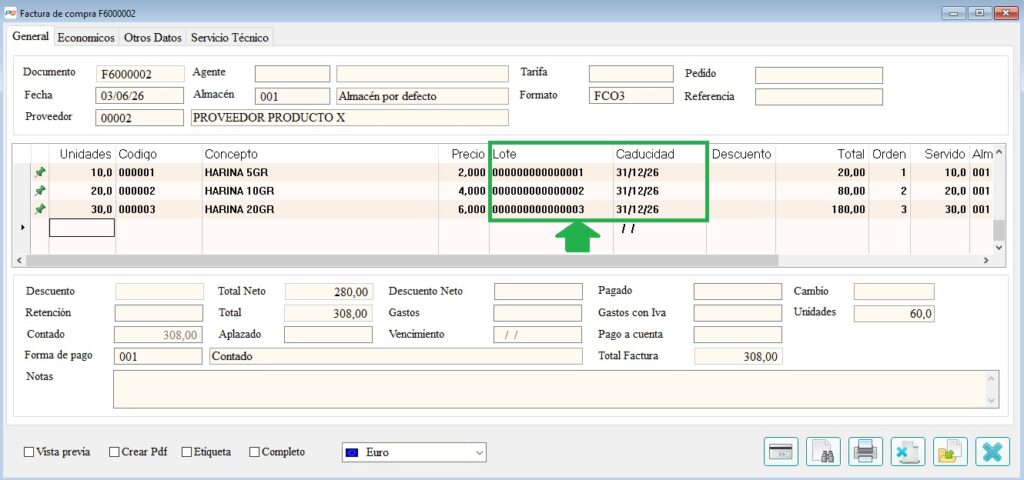Click the folder import document icon button
Image resolution: width=1024 pixels, height=480 pixels.
click(x=950, y=451)
